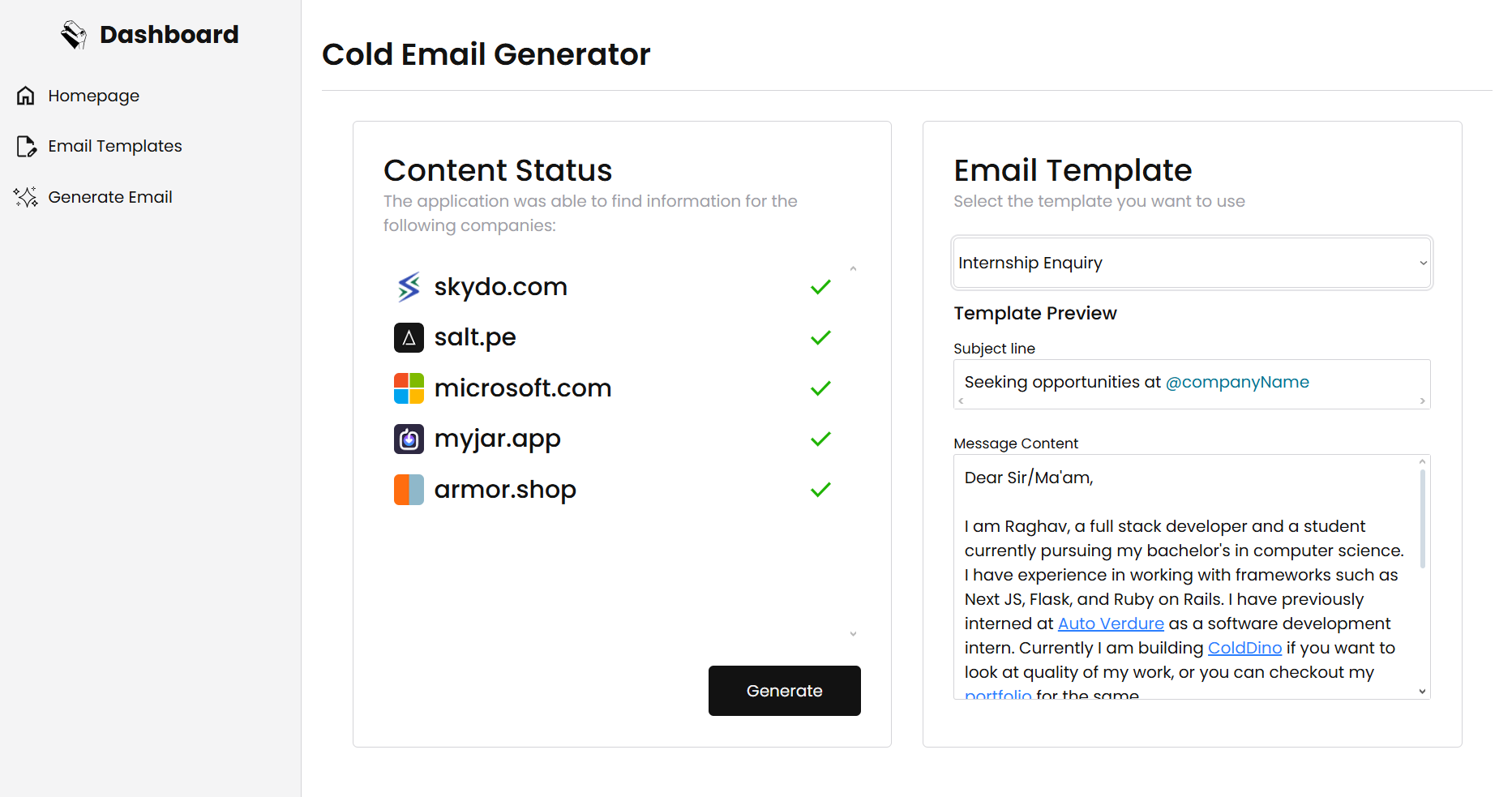This screenshot has height=797, width=1512.
Task: Click the Homepage house icon
Action: (x=26, y=96)
